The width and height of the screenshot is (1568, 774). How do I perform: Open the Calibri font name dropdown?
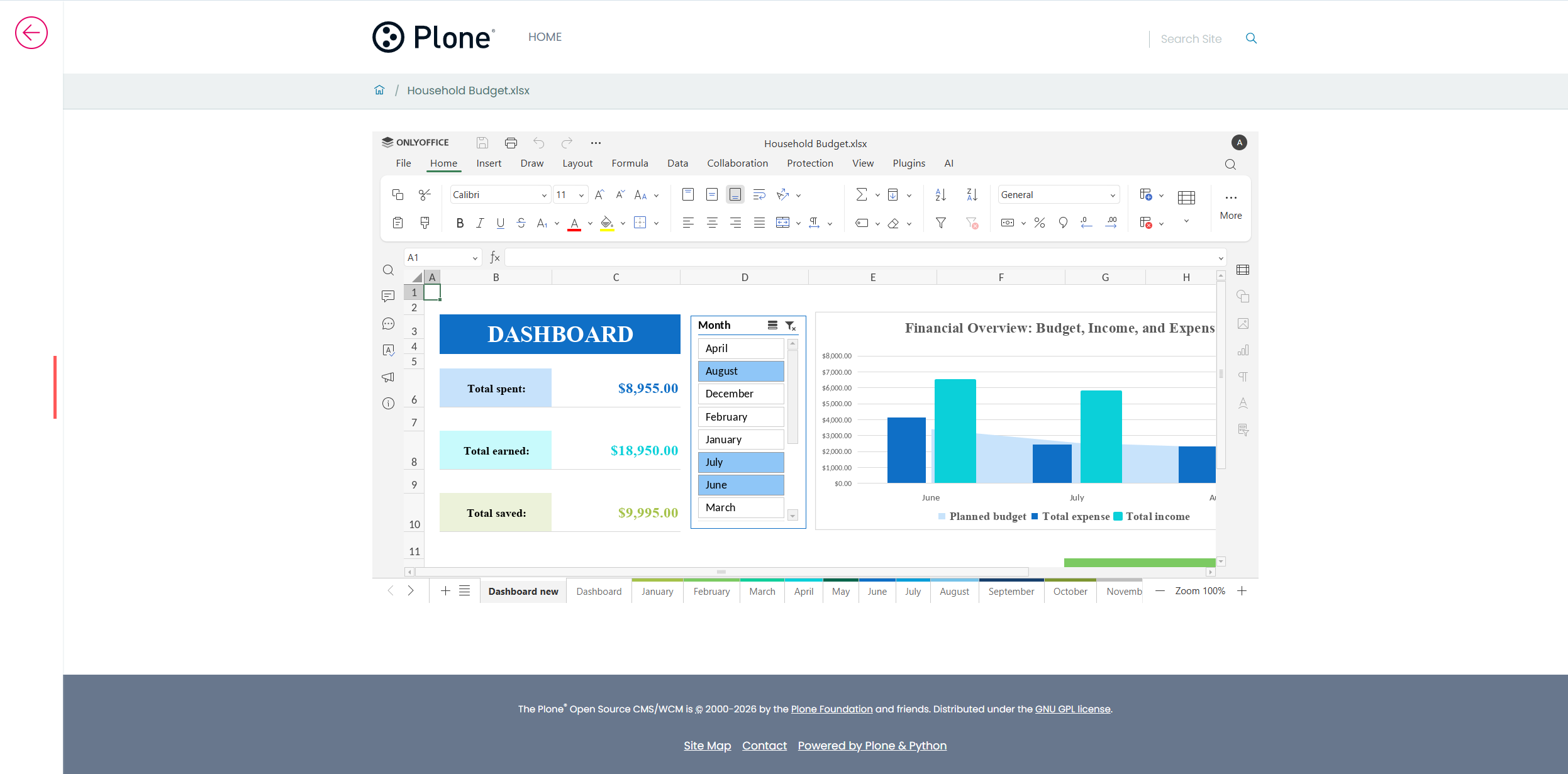pyautogui.click(x=544, y=195)
